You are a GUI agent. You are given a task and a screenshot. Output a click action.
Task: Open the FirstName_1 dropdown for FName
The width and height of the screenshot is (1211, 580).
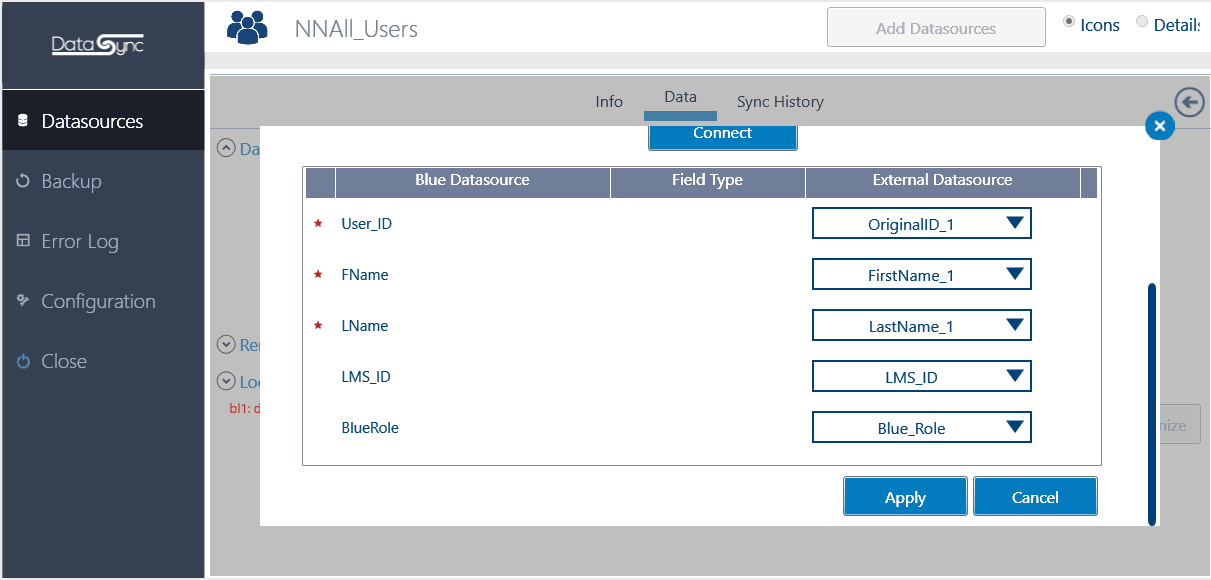pos(921,274)
